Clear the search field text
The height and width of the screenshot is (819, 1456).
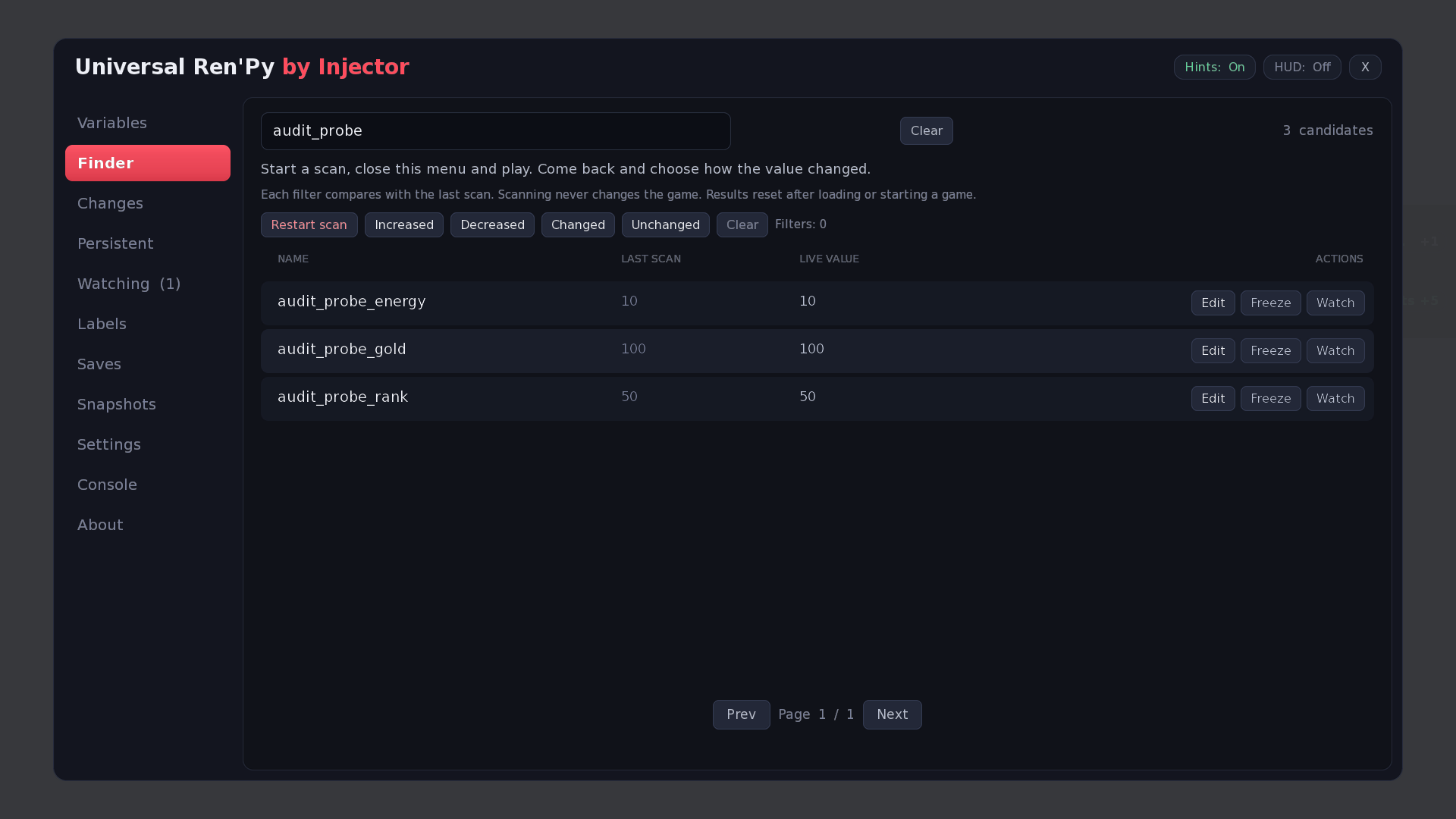coord(926,131)
